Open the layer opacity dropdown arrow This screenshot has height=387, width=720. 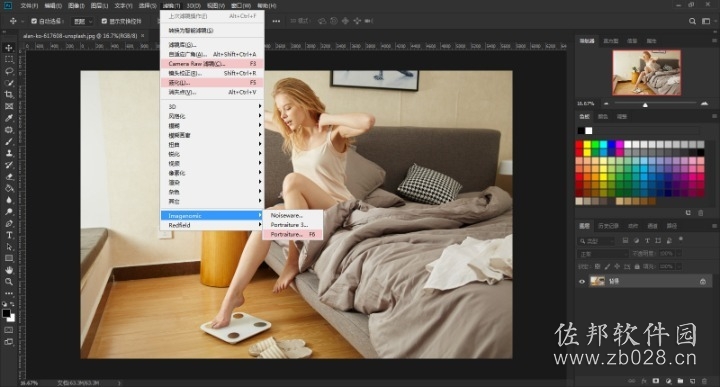[x=678, y=253]
